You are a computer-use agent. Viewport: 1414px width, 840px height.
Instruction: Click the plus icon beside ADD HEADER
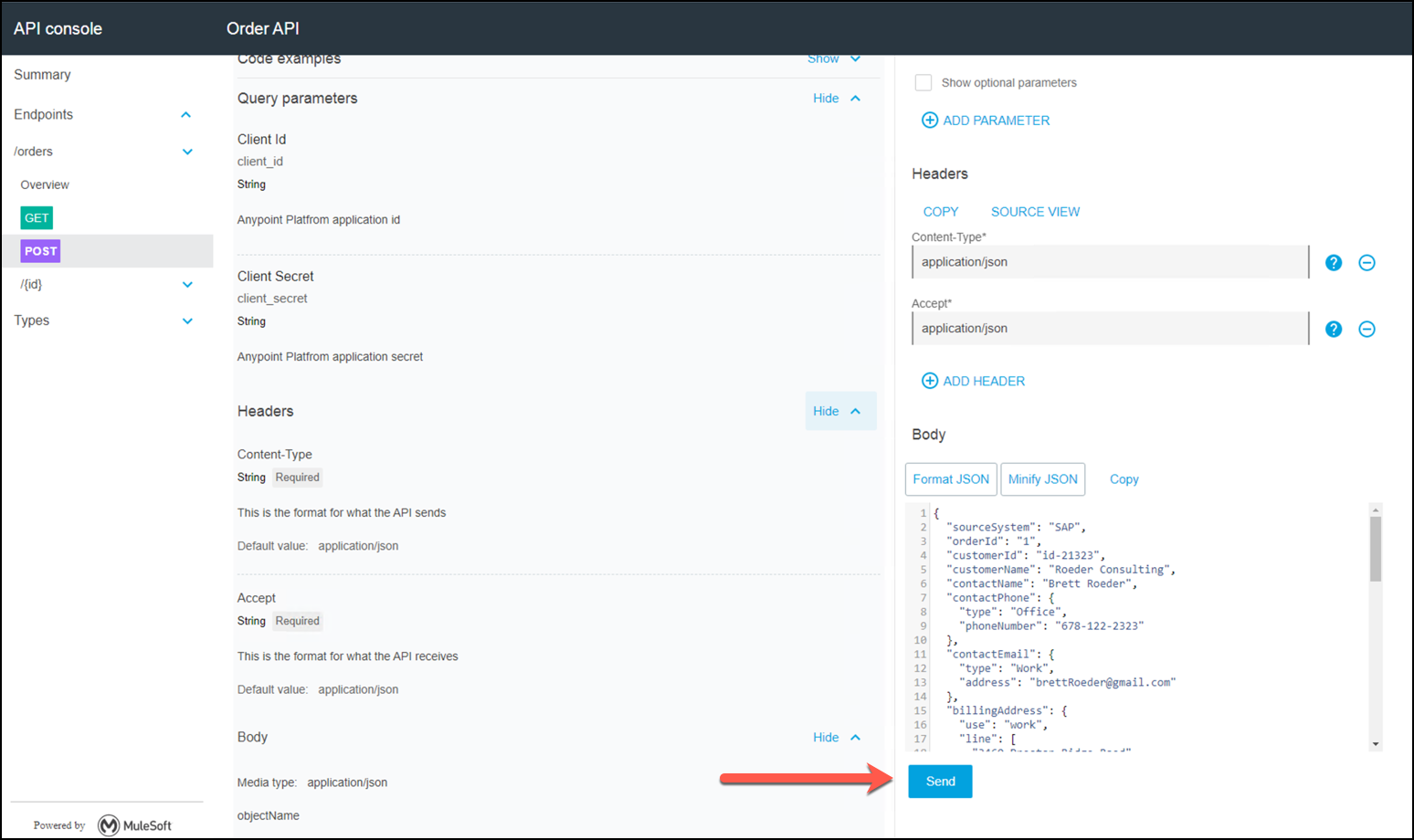pos(930,381)
